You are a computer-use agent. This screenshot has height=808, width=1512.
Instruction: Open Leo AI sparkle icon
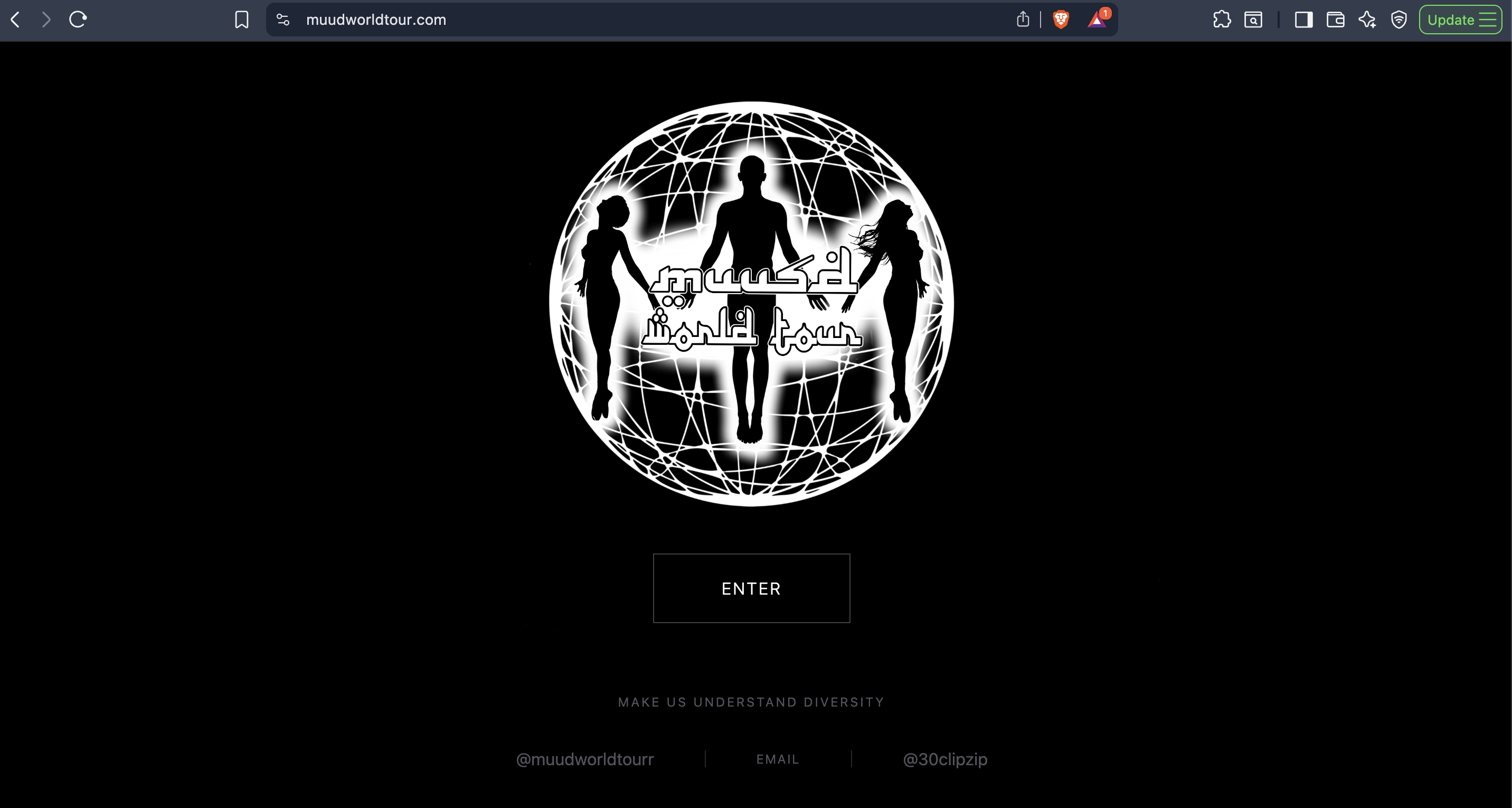pos(1367,20)
